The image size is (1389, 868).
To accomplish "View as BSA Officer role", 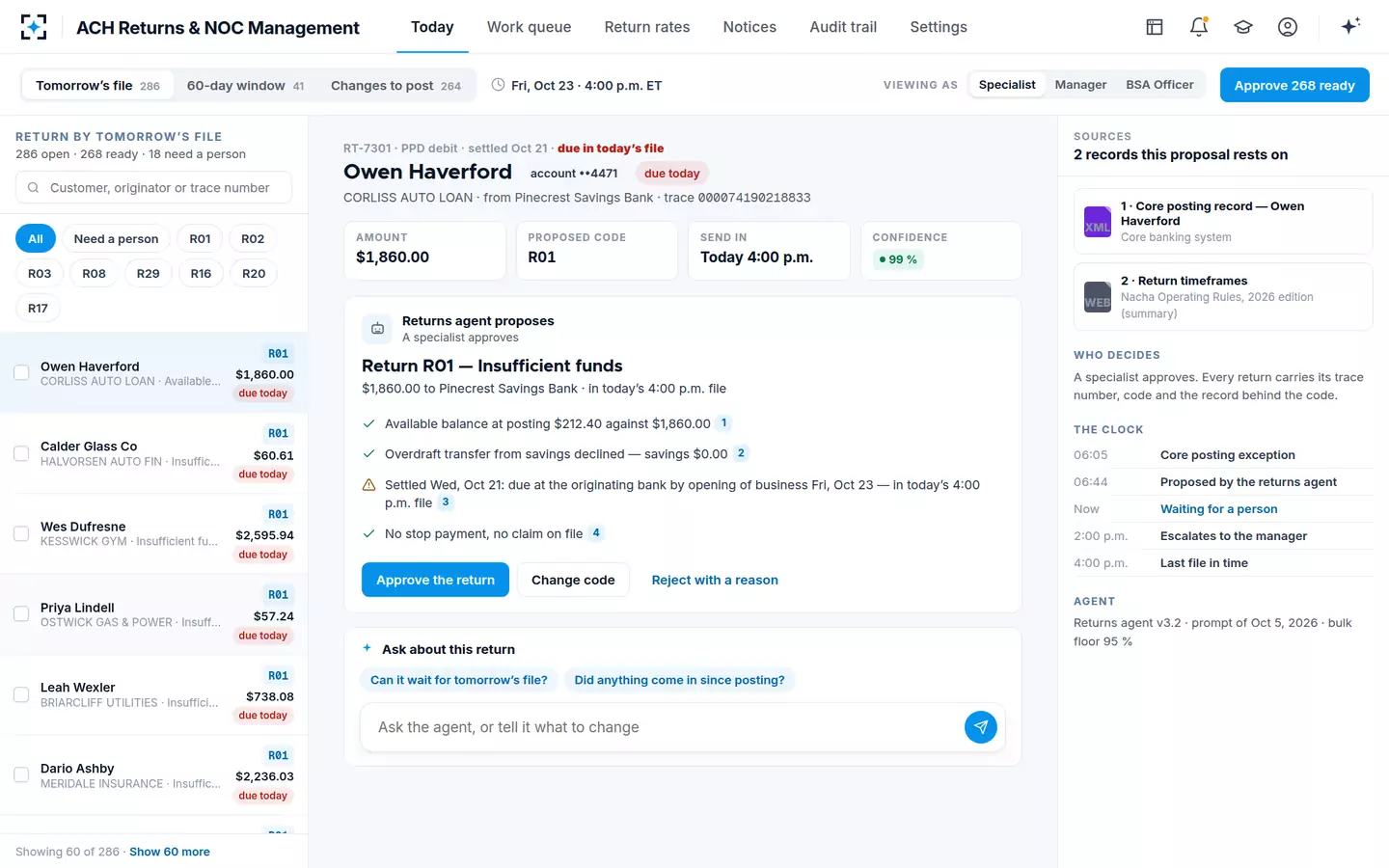I will (x=1159, y=85).
